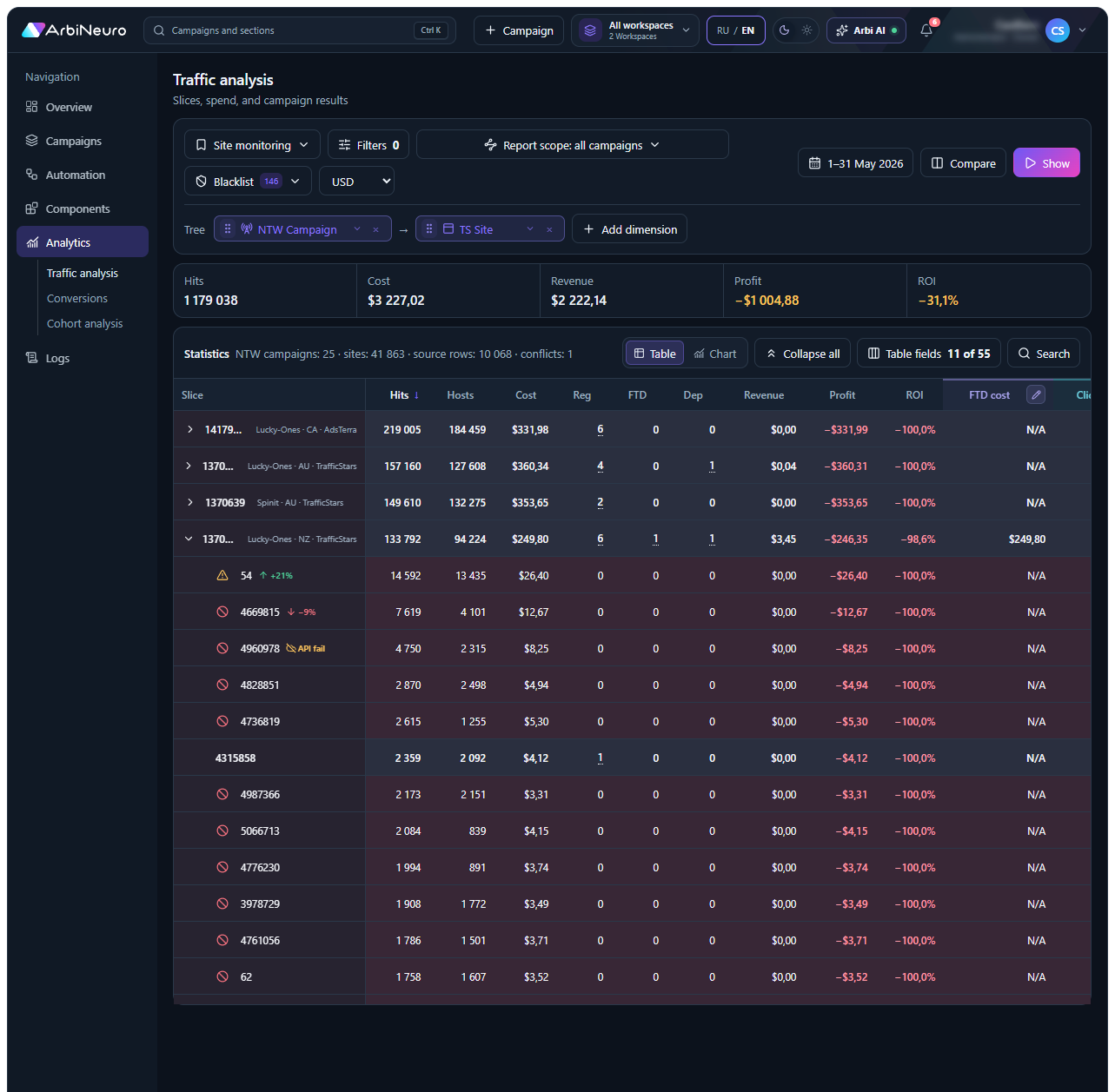Collapse the Lucky-Ones NZ TrafficStars row
1115x1092 pixels.
(x=189, y=539)
